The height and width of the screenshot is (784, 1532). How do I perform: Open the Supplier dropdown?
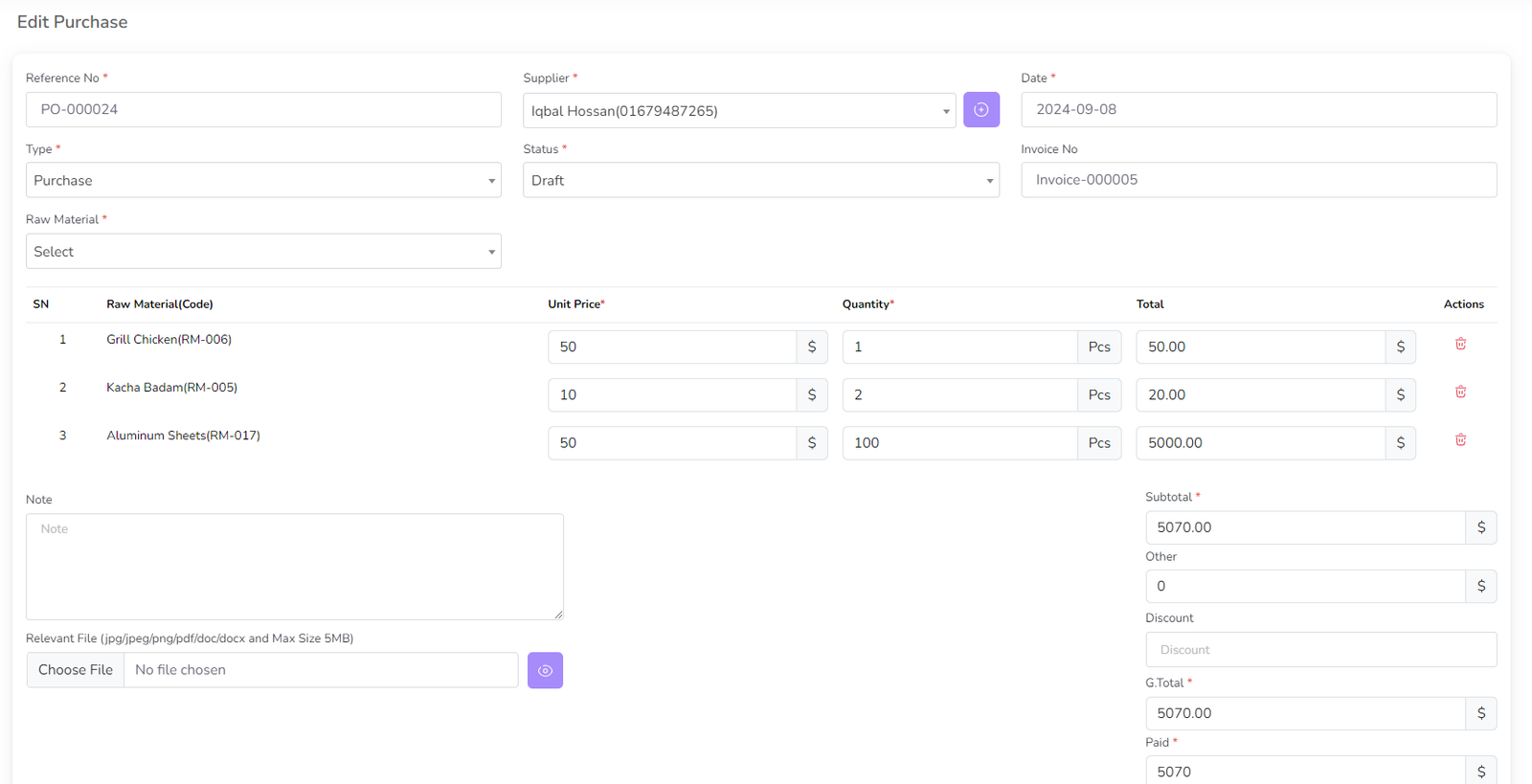click(x=738, y=111)
